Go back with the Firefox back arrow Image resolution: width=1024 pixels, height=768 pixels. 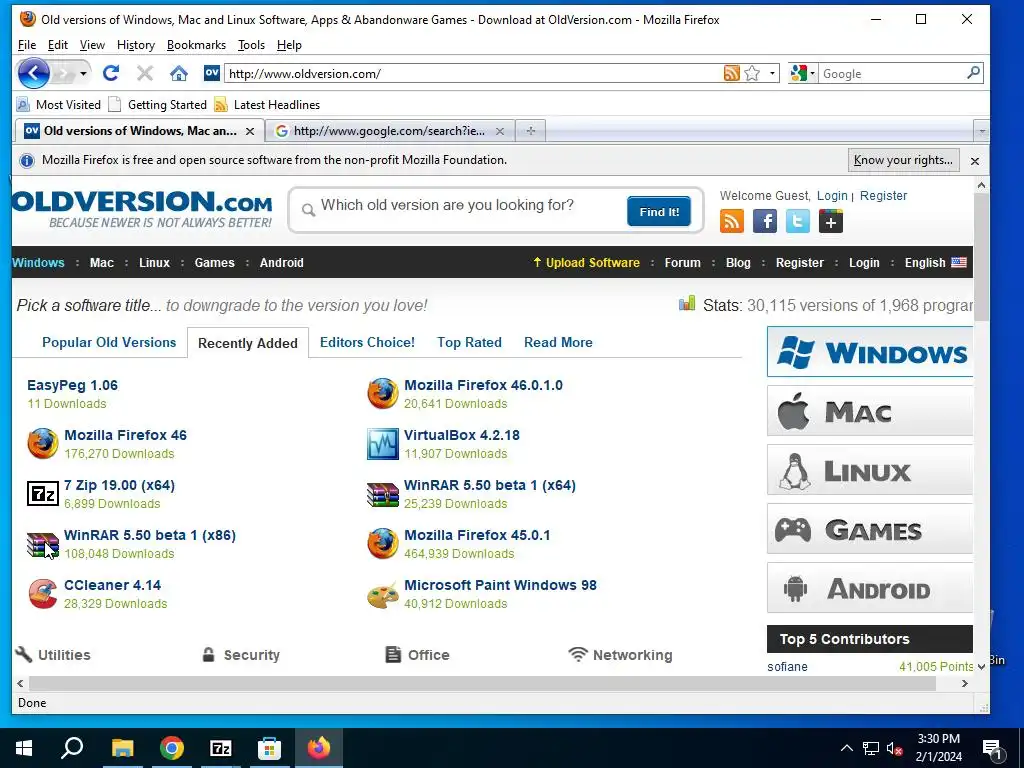(x=33, y=73)
